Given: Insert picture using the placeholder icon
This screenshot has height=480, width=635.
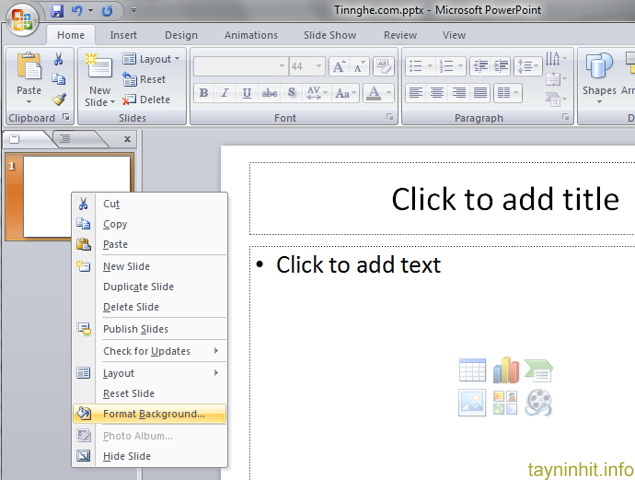Looking at the screenshot, I should [x=472, y=402].
